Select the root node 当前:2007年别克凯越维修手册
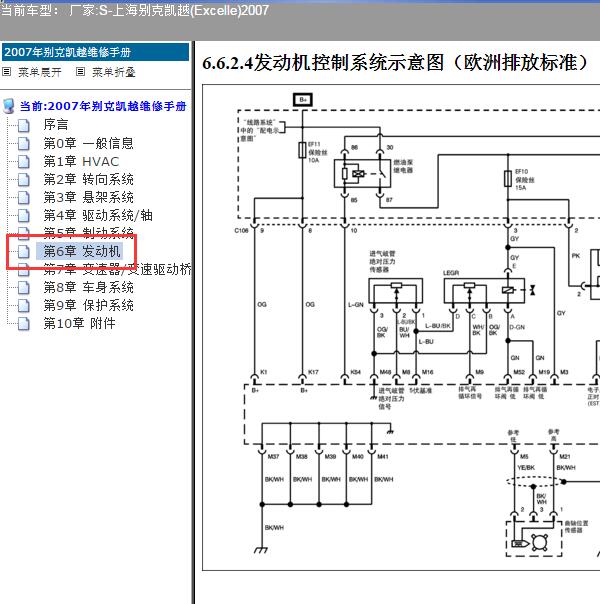 click(x=103, y=106)
